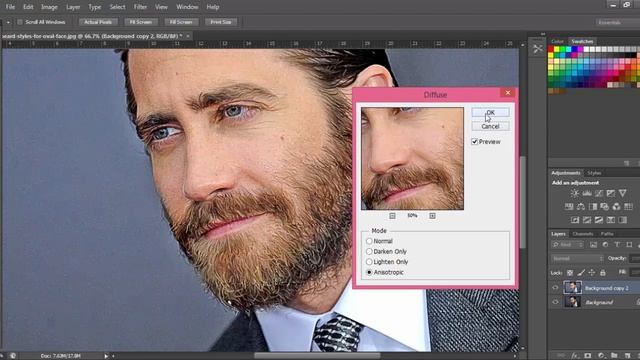Create a new group folder icon
This screenshot has width=640, height=360.
pos(614,356)
